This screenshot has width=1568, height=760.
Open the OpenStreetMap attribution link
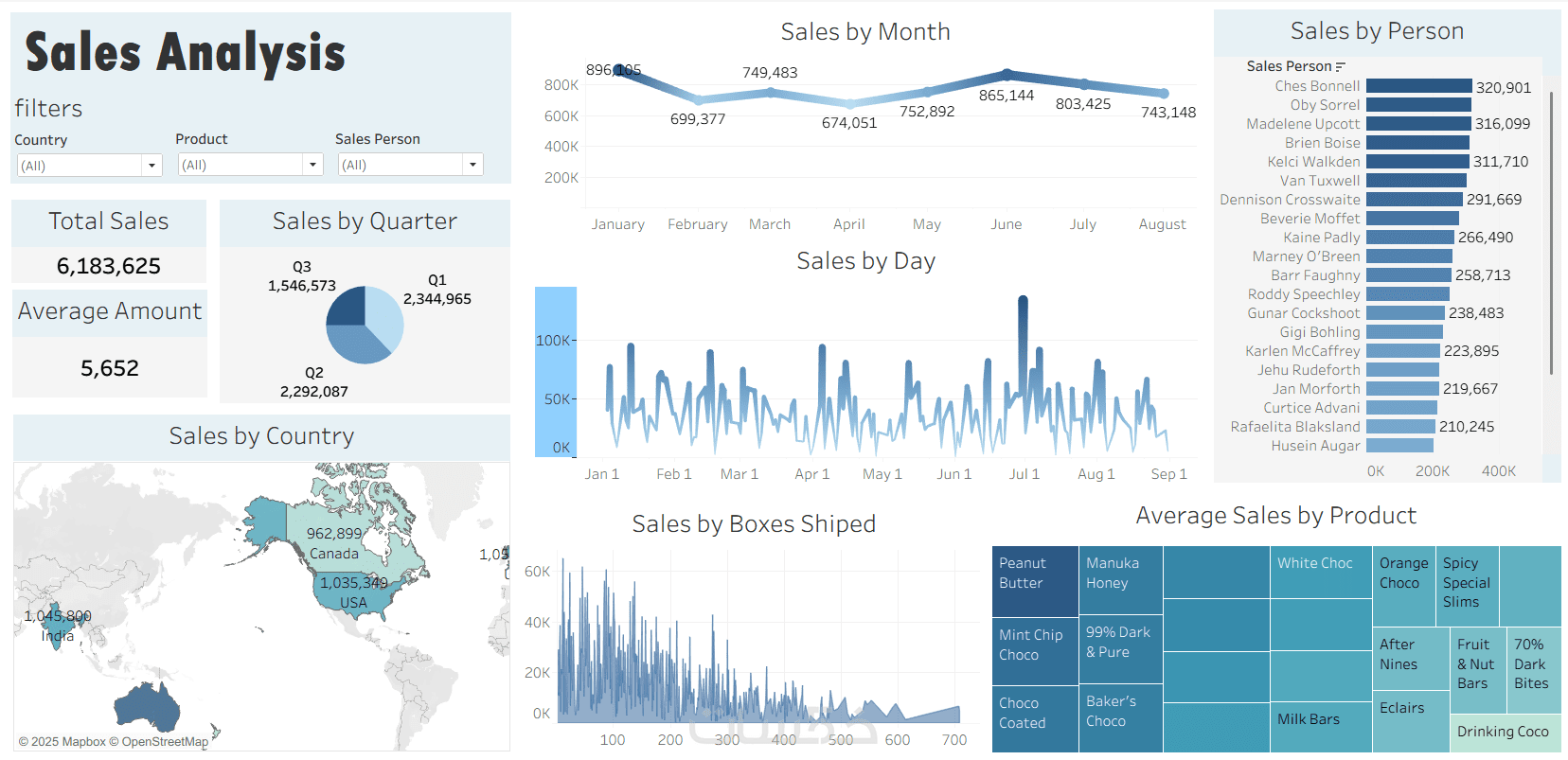point(158,742)
